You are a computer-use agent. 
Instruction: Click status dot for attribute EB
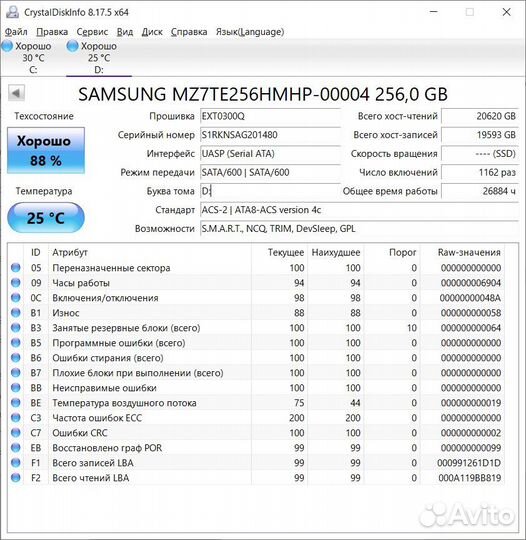pyautogui.click(x=16, y=448)
